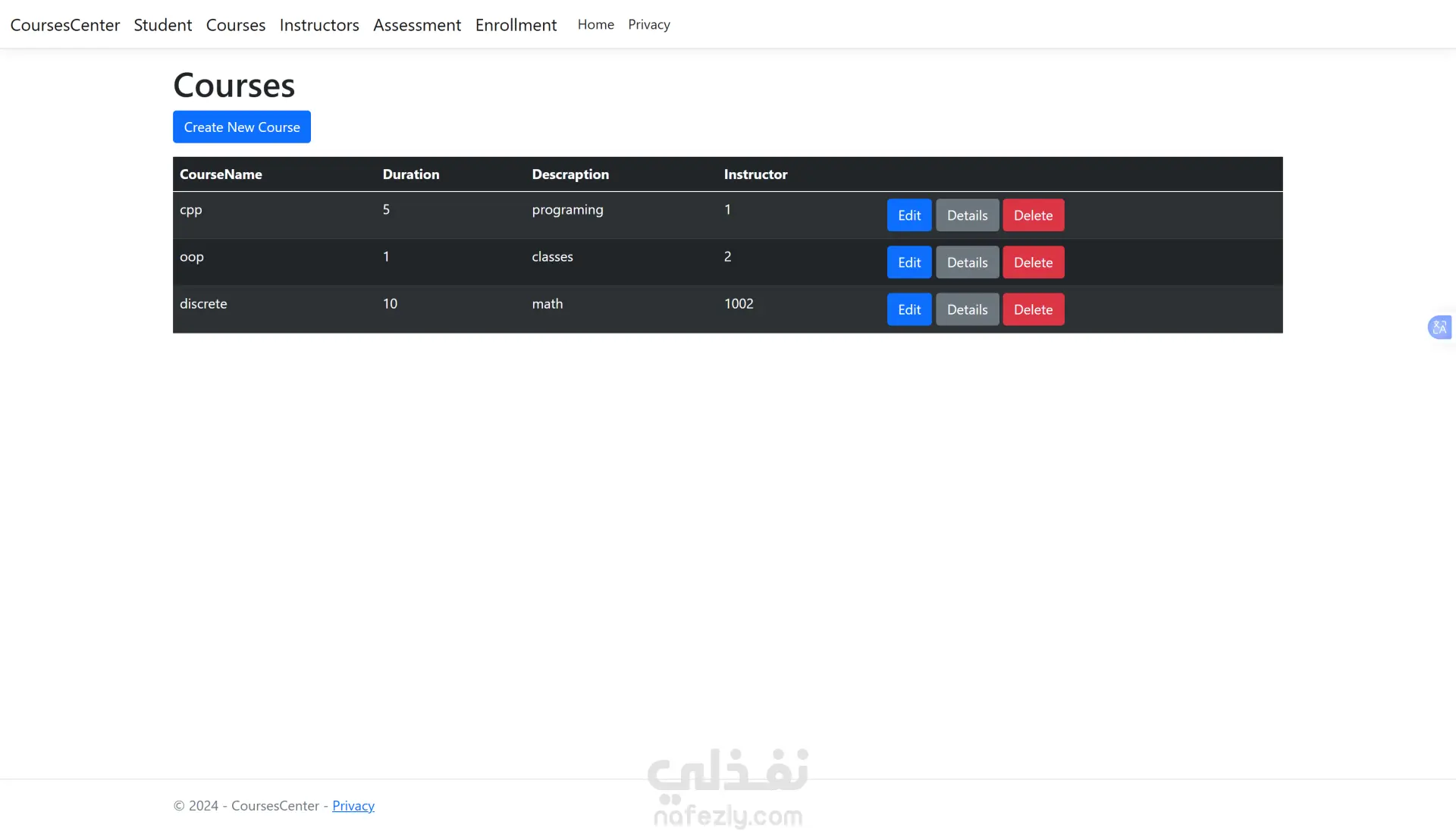Click the footer Privacy link
1456x831 pixels.
click(x=353, y=806)
